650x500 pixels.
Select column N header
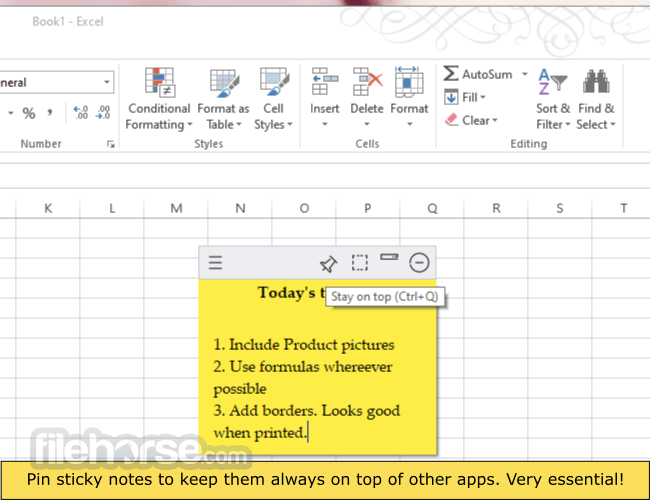click(x=240, y=208)
